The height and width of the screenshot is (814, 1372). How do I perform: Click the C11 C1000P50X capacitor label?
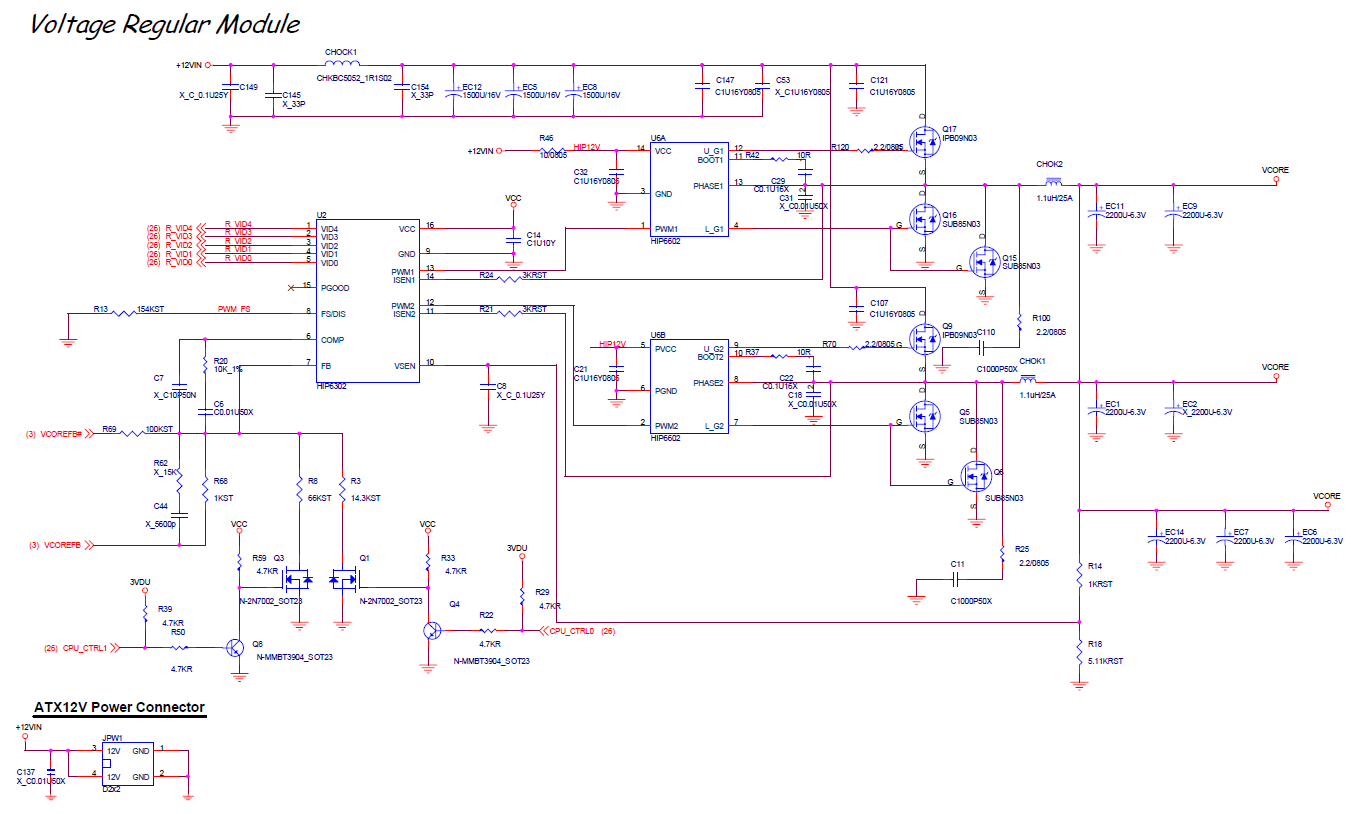click(x=970, y=583)
